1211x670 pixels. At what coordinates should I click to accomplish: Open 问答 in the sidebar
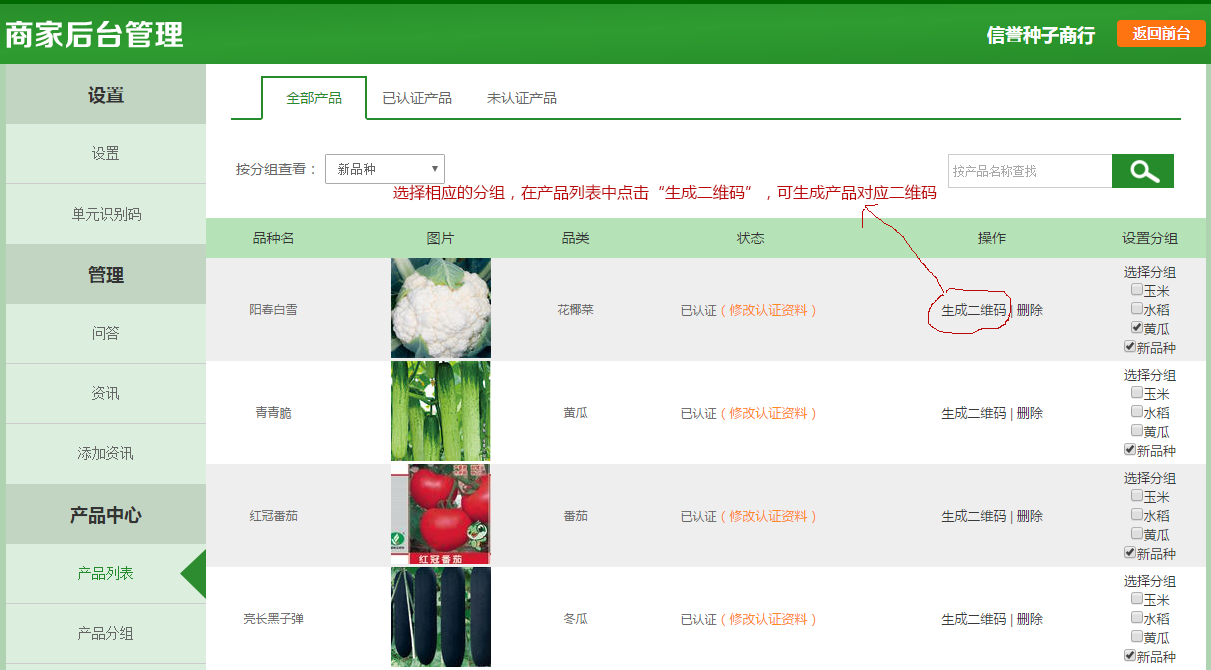(x=106, y=334)
